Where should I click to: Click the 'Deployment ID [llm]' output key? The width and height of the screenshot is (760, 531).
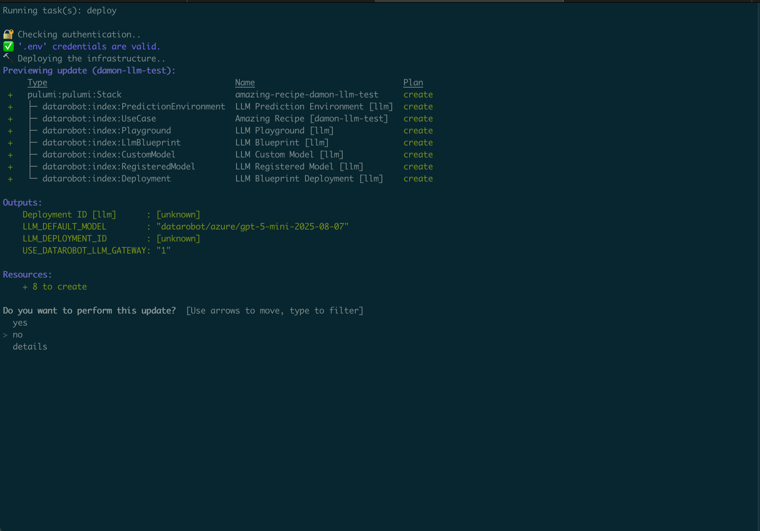coord(69,215)
